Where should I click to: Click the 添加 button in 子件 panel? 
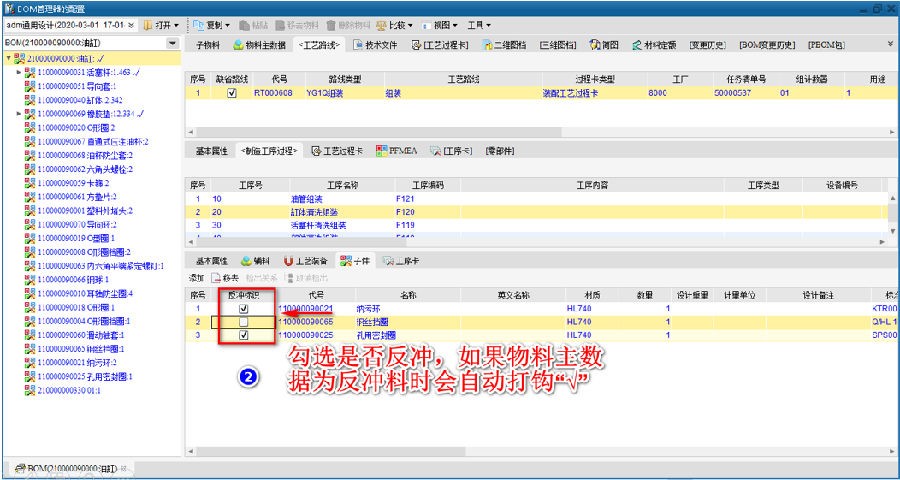[x=196, y=277]
